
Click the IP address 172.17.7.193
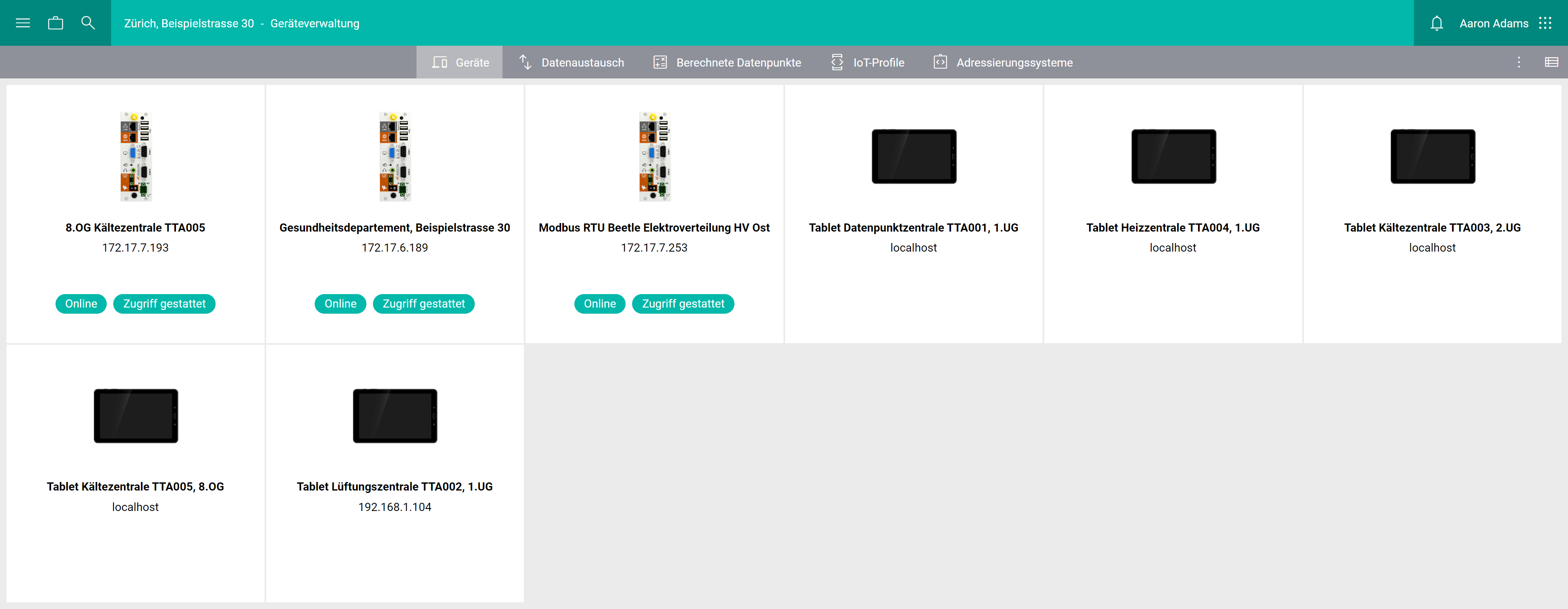(135, 248)
